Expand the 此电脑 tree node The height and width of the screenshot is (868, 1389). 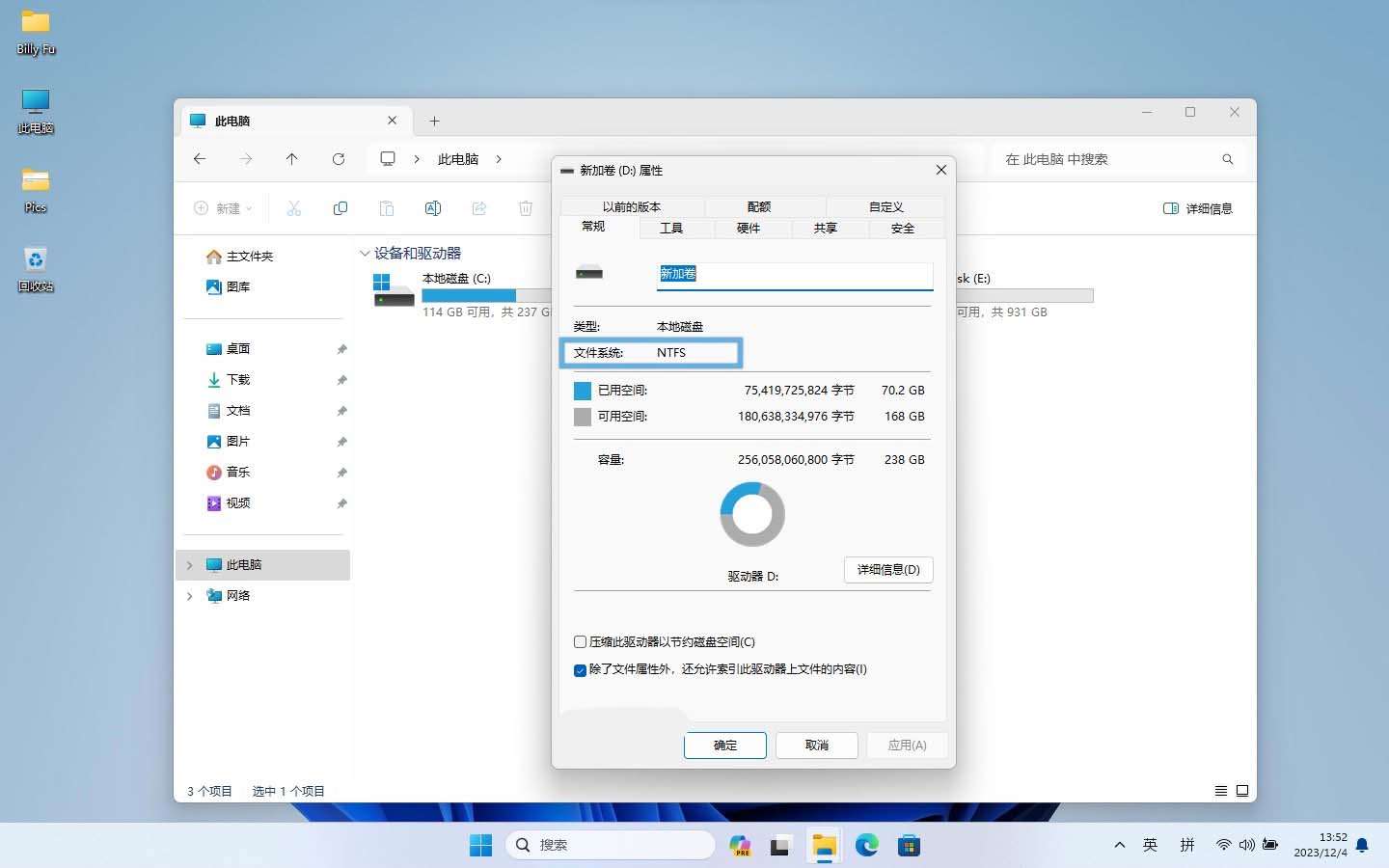(x=189, y=565)
